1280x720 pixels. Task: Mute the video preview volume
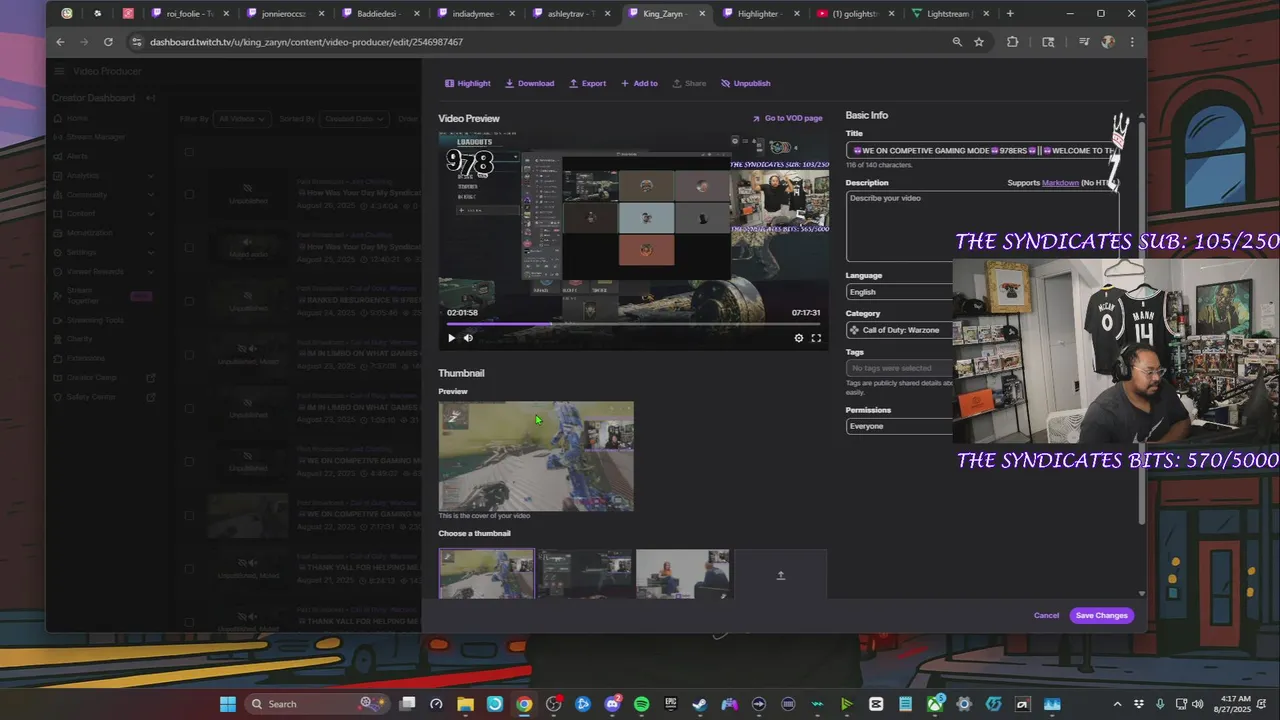tap(468, 338)
